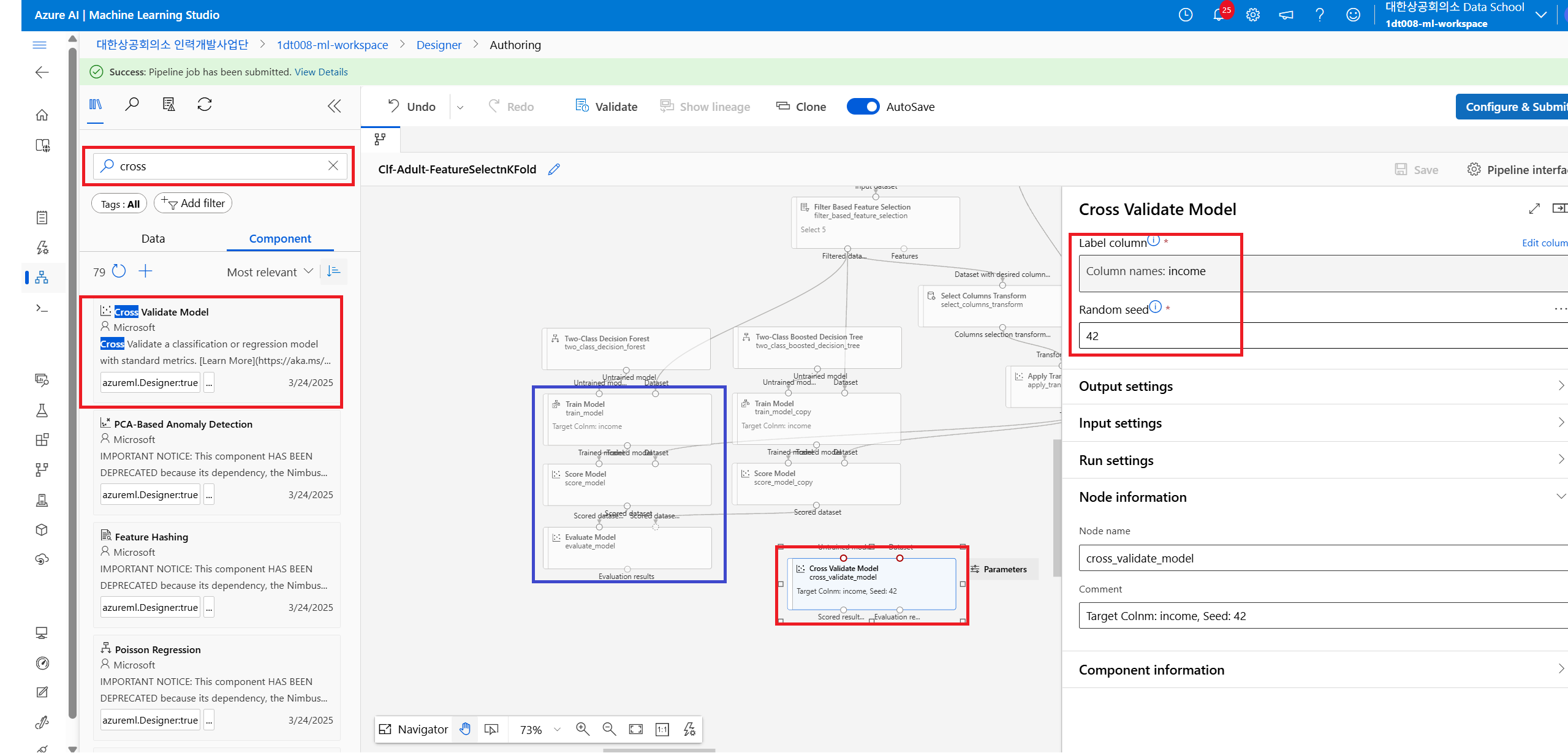1568x753 pixels.
Task: Open the View Details link
Action: 321,72
